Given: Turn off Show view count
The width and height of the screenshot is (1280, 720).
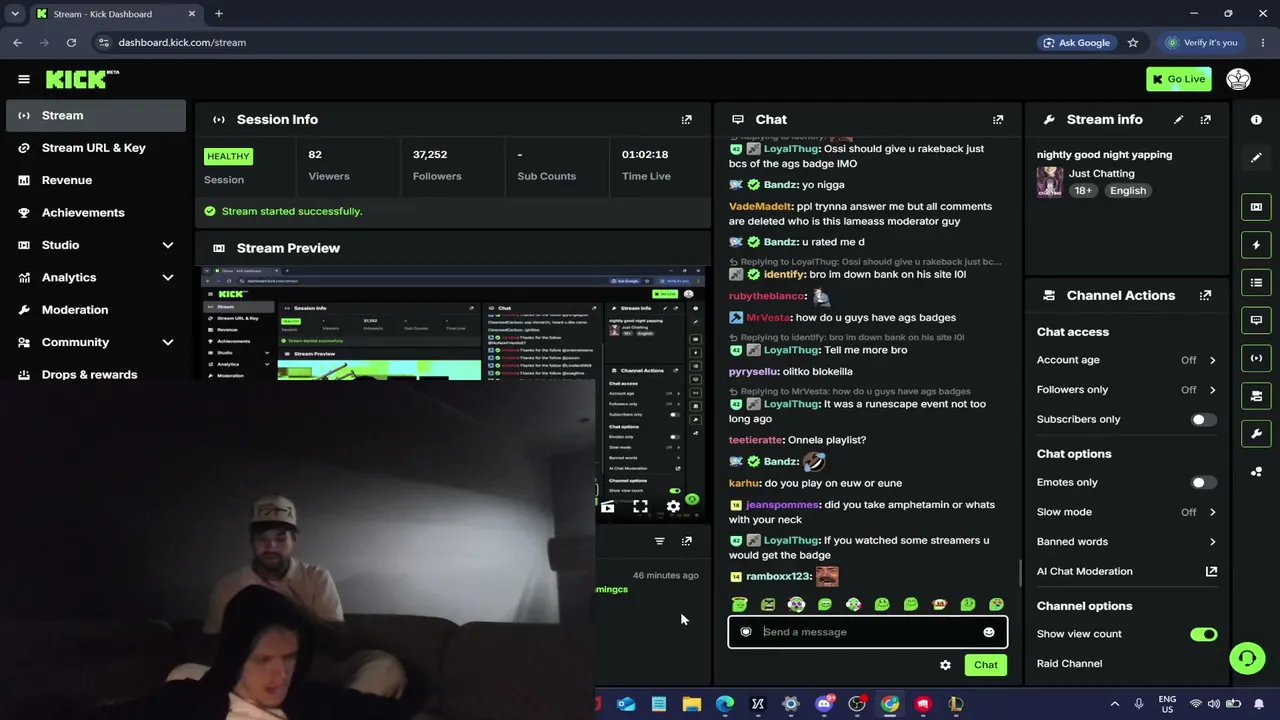Looking at the screenshot, I should click(1203, 634).
